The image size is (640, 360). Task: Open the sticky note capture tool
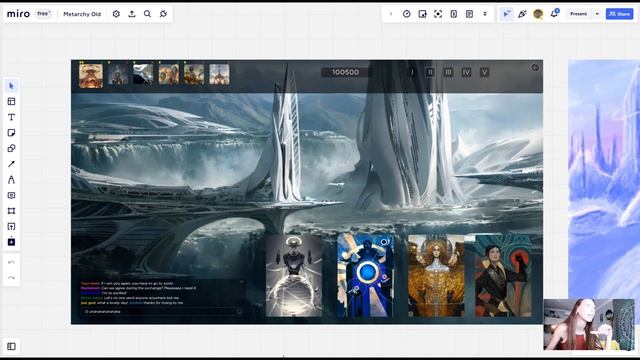pos(422,14)
